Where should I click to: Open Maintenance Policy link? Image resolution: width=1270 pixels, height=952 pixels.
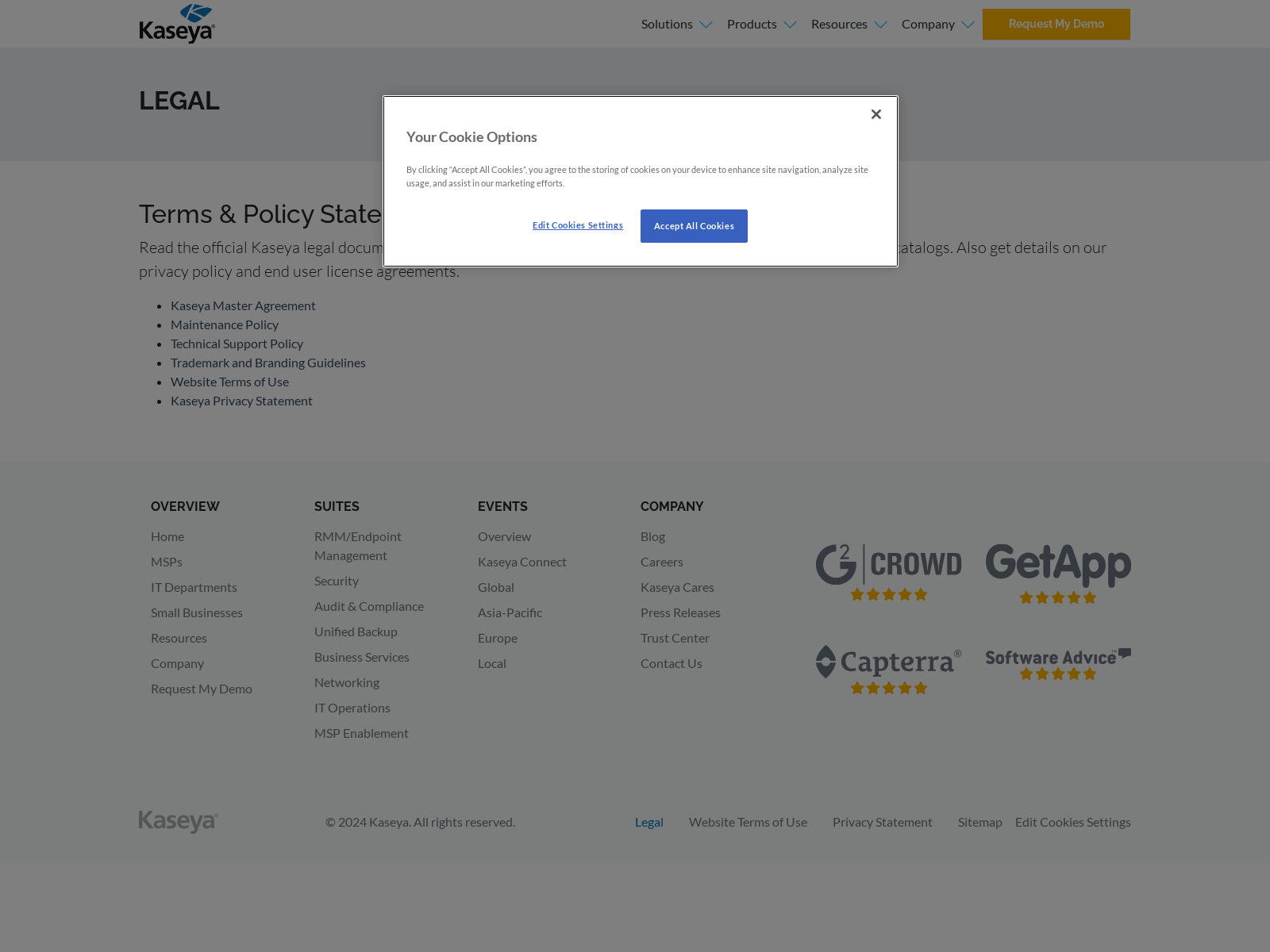[x=225, y=324]
